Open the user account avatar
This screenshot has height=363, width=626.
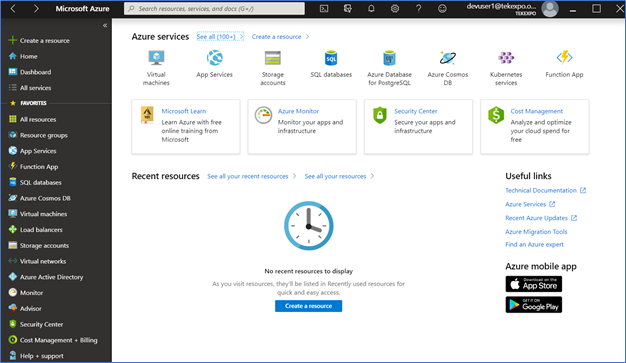(x=550, y=8)
